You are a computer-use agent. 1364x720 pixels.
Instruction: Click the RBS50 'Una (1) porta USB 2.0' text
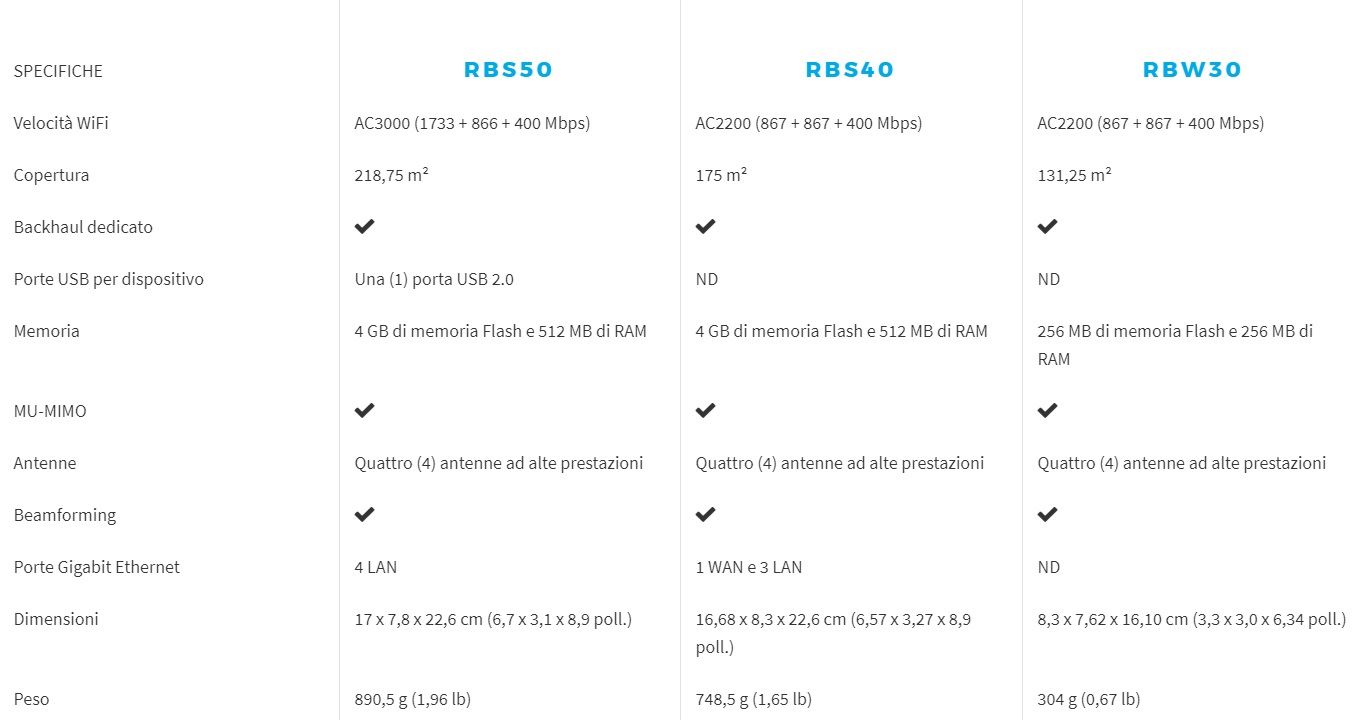tap(434, 279)
